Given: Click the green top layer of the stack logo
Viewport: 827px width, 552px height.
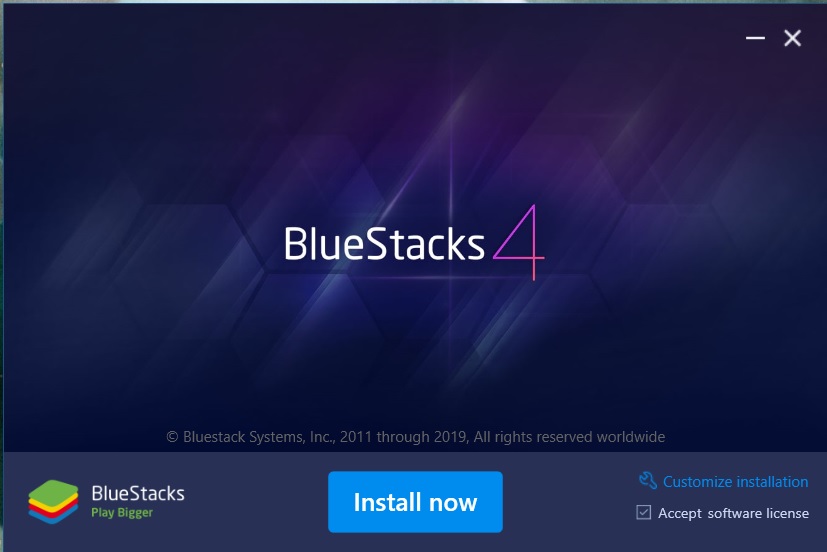Looking at the screenshot, I should click(x=53, y=492).
